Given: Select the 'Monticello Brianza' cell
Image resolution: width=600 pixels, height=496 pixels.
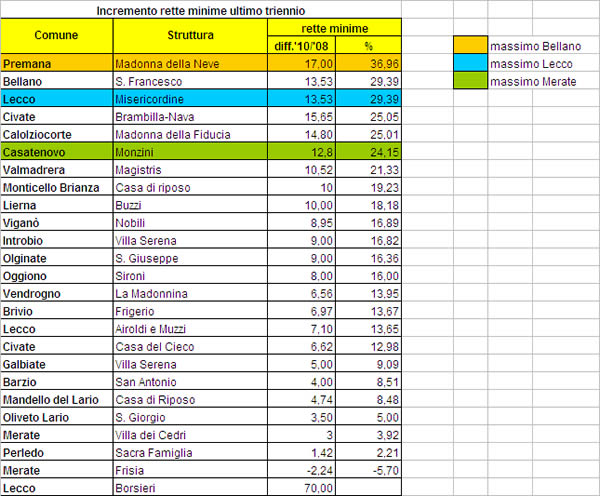Looking at the screenshot, I should [x=57, y=186].
